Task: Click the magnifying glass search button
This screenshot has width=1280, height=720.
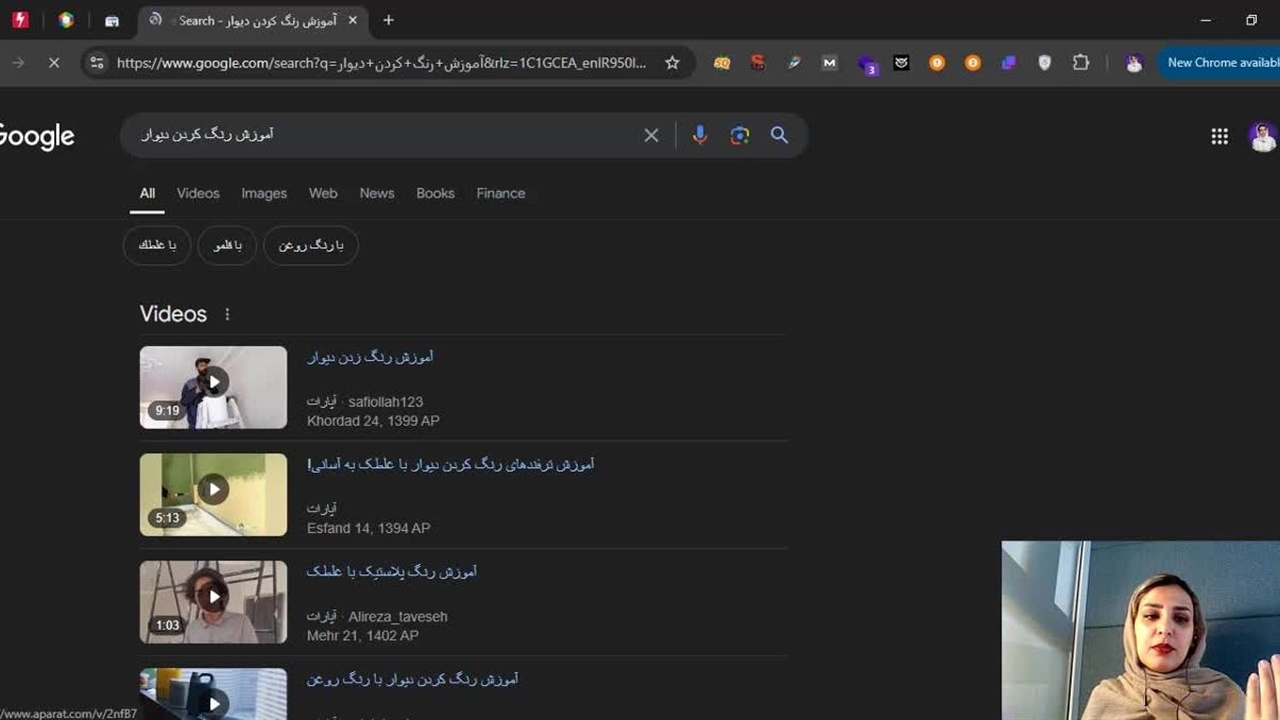Action: 779,135
